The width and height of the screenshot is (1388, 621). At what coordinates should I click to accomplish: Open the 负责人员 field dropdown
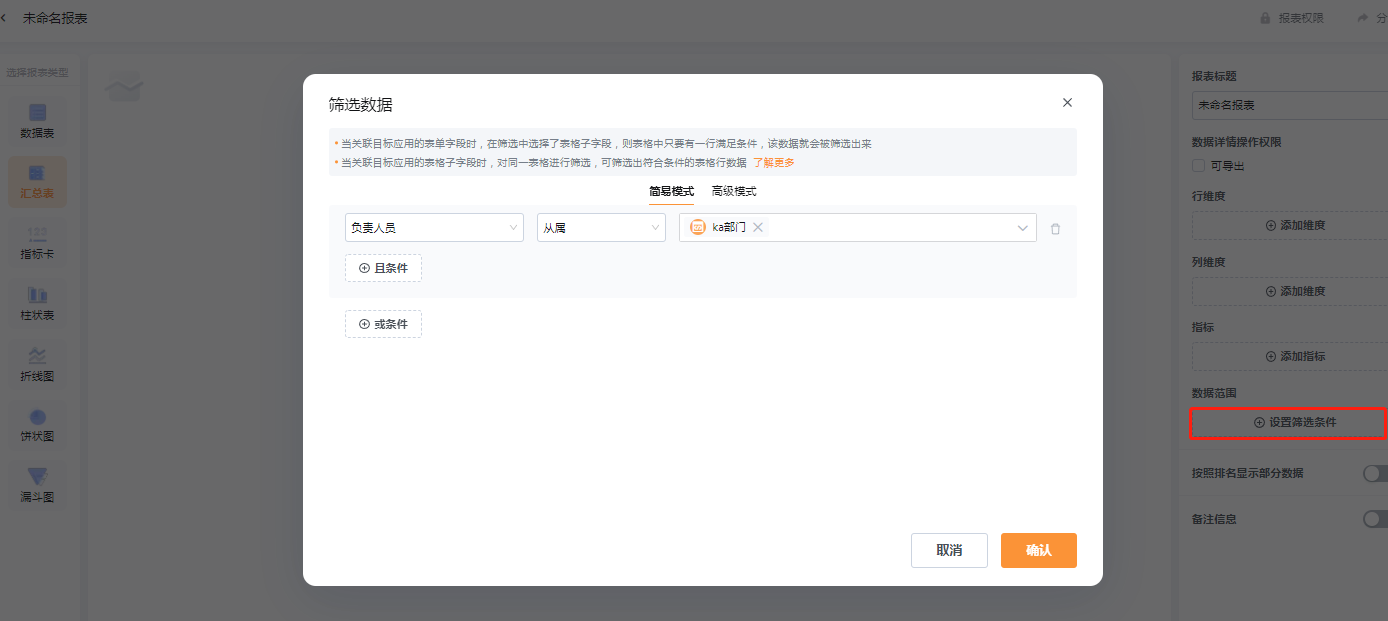434,228
